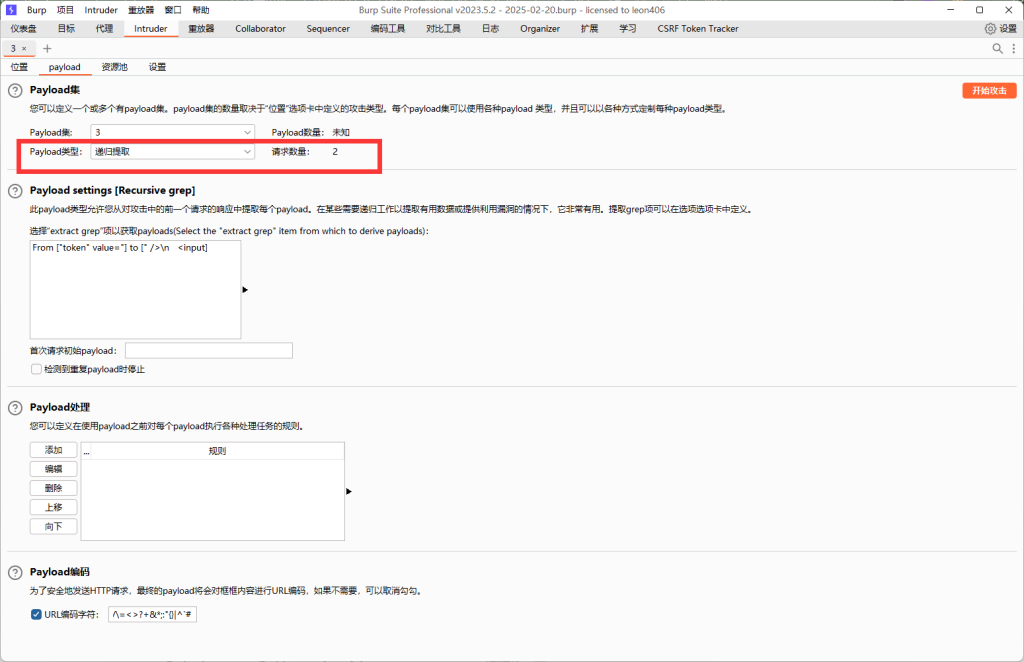The width and height of the screenshot is (1024, 662).
Task: Add a new Intruder tab with plus
Action: [x=47, y=48]
